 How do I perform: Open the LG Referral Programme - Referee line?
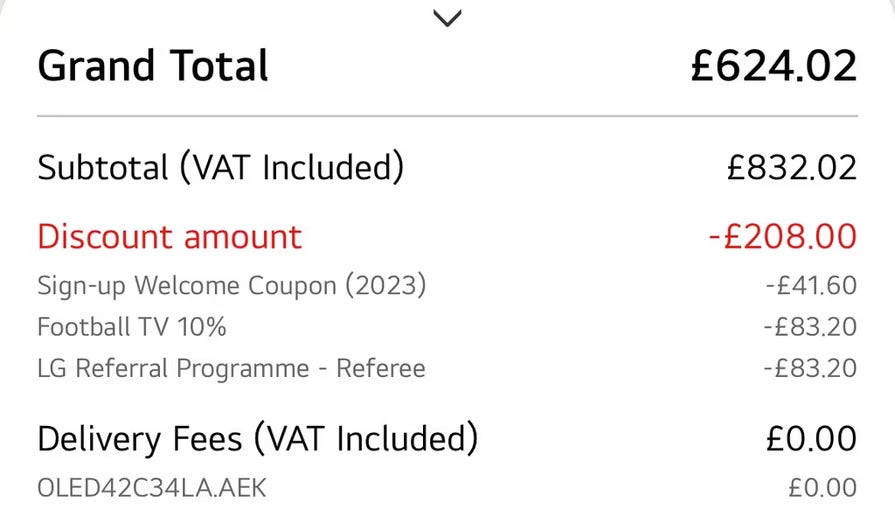[231, 368]
